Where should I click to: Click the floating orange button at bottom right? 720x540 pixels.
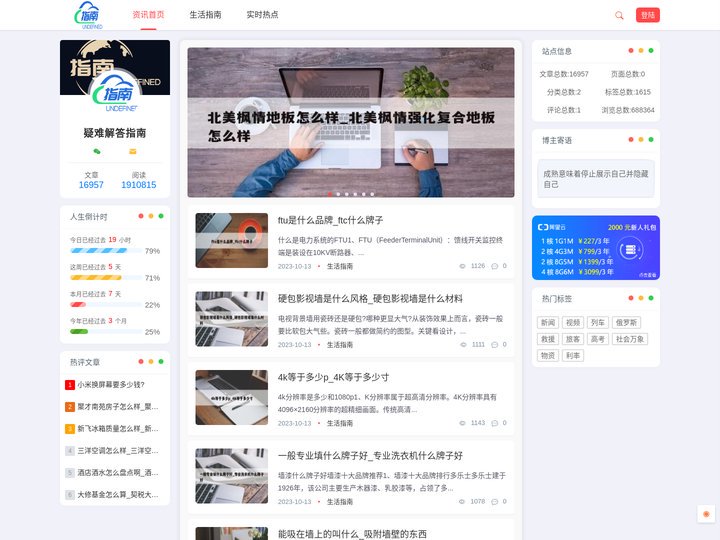tap(706, 514)
